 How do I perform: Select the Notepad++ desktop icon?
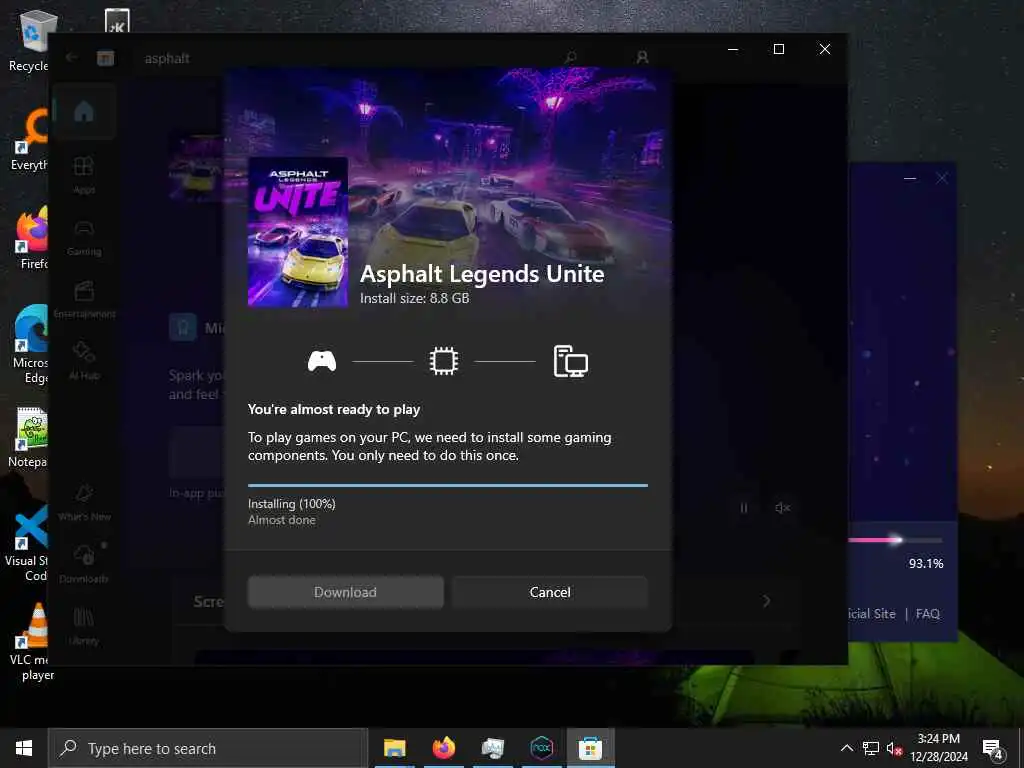tap(29, 438)
